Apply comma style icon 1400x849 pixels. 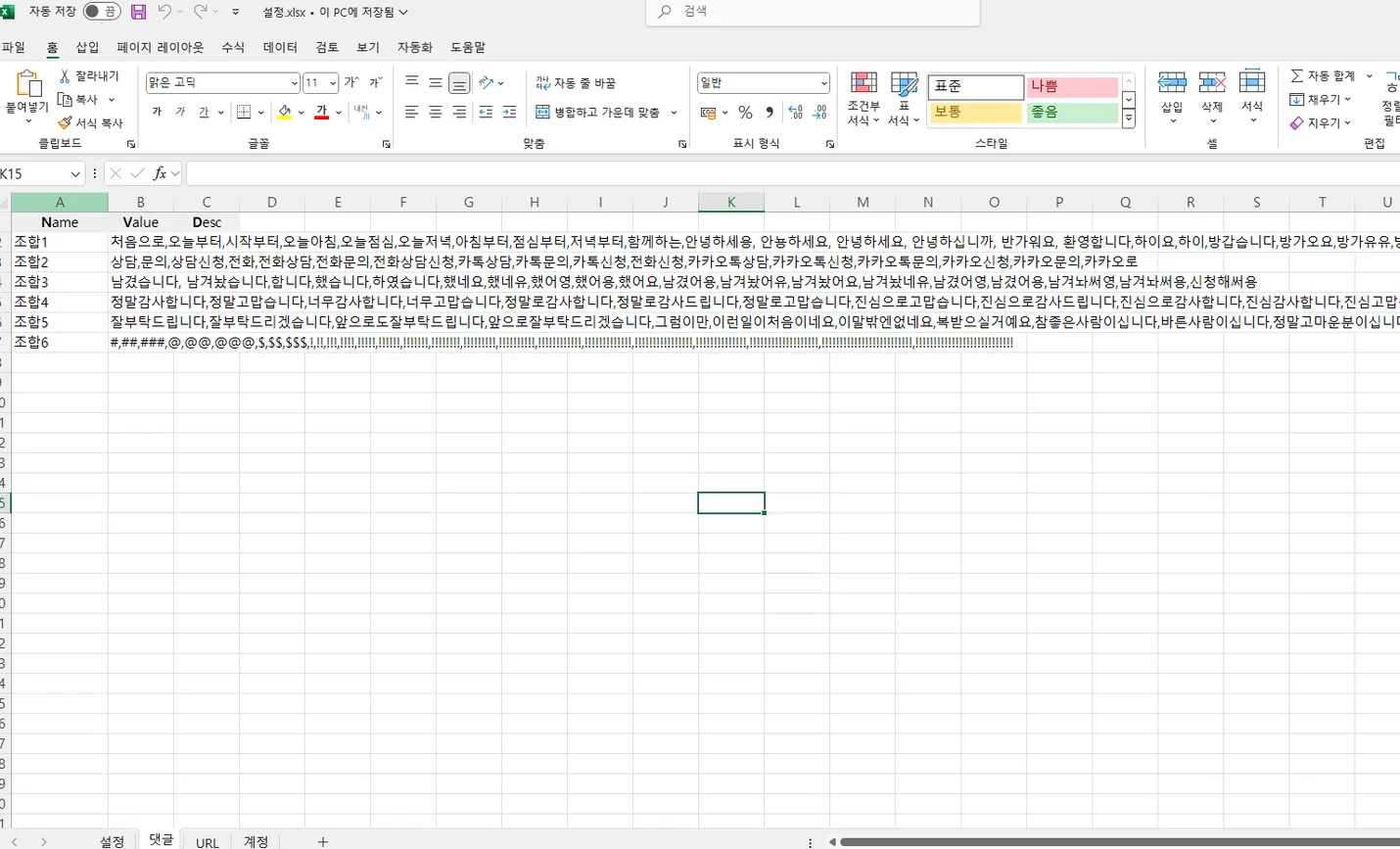(x=770, y=113)
